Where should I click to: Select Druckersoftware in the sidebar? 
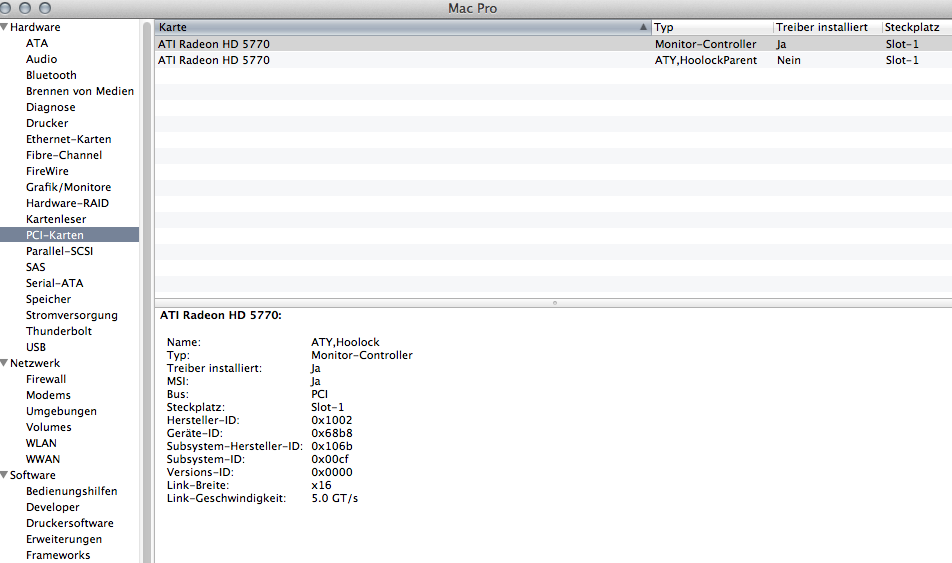tap(70, 523)
